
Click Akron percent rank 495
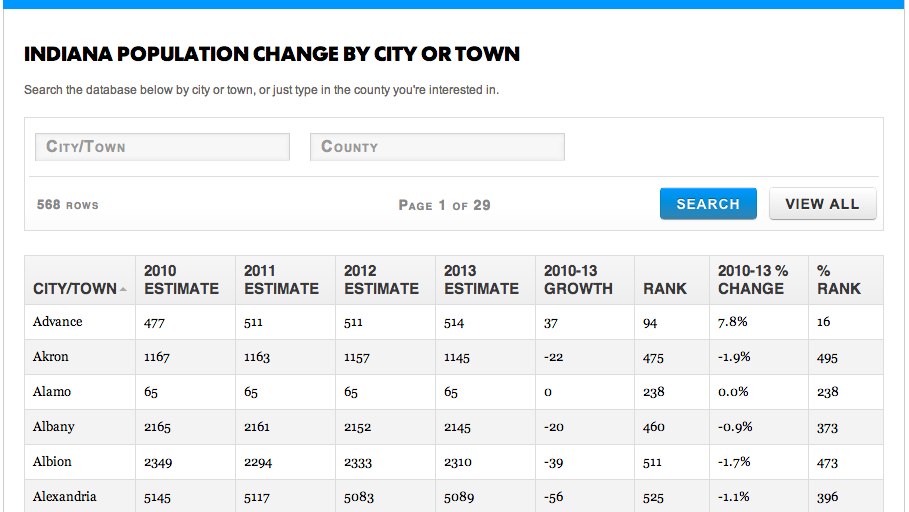(x=827, y=358)
